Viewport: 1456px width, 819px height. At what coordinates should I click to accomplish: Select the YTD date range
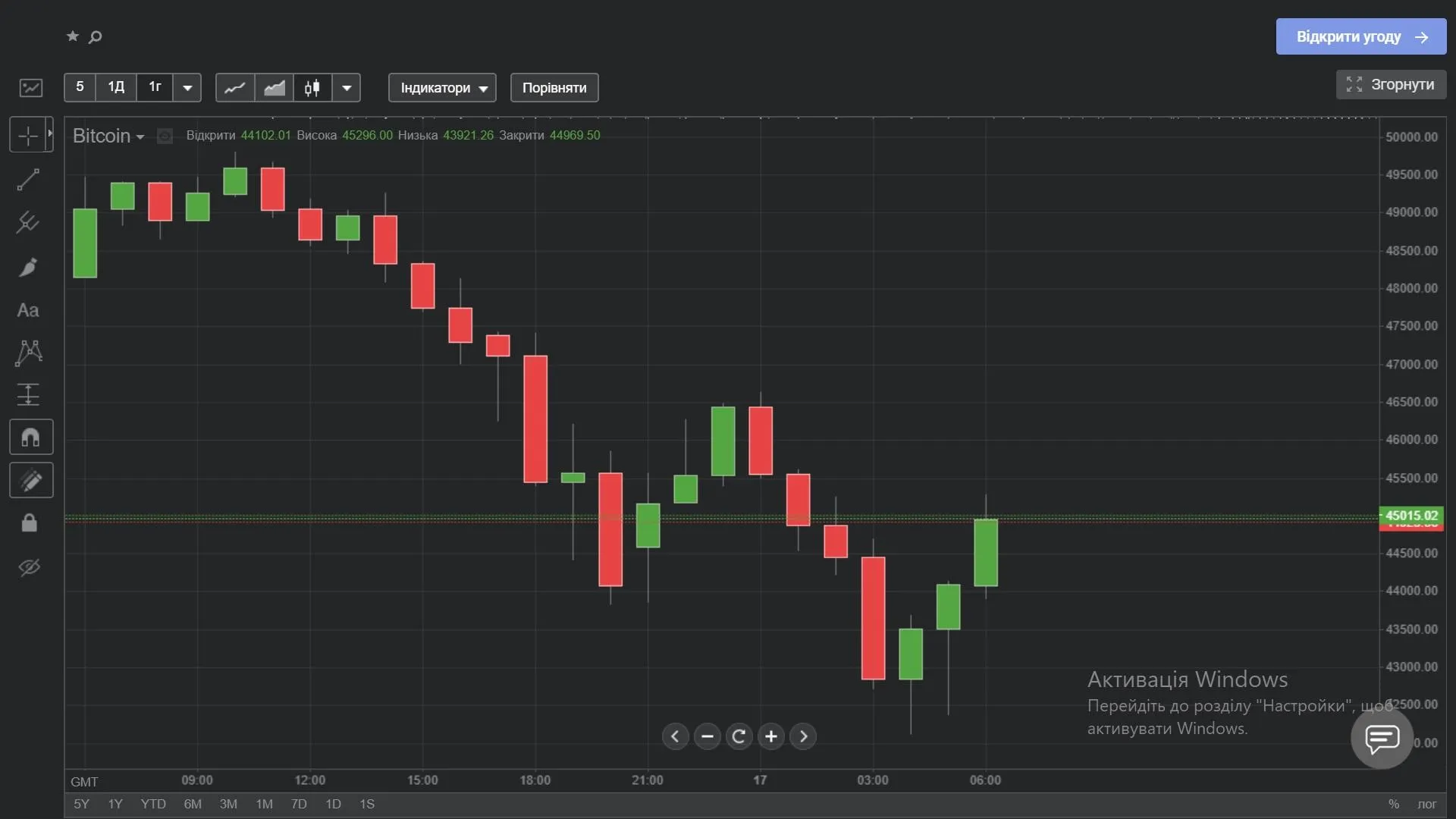pyautogui.click(x=153, y=804)
